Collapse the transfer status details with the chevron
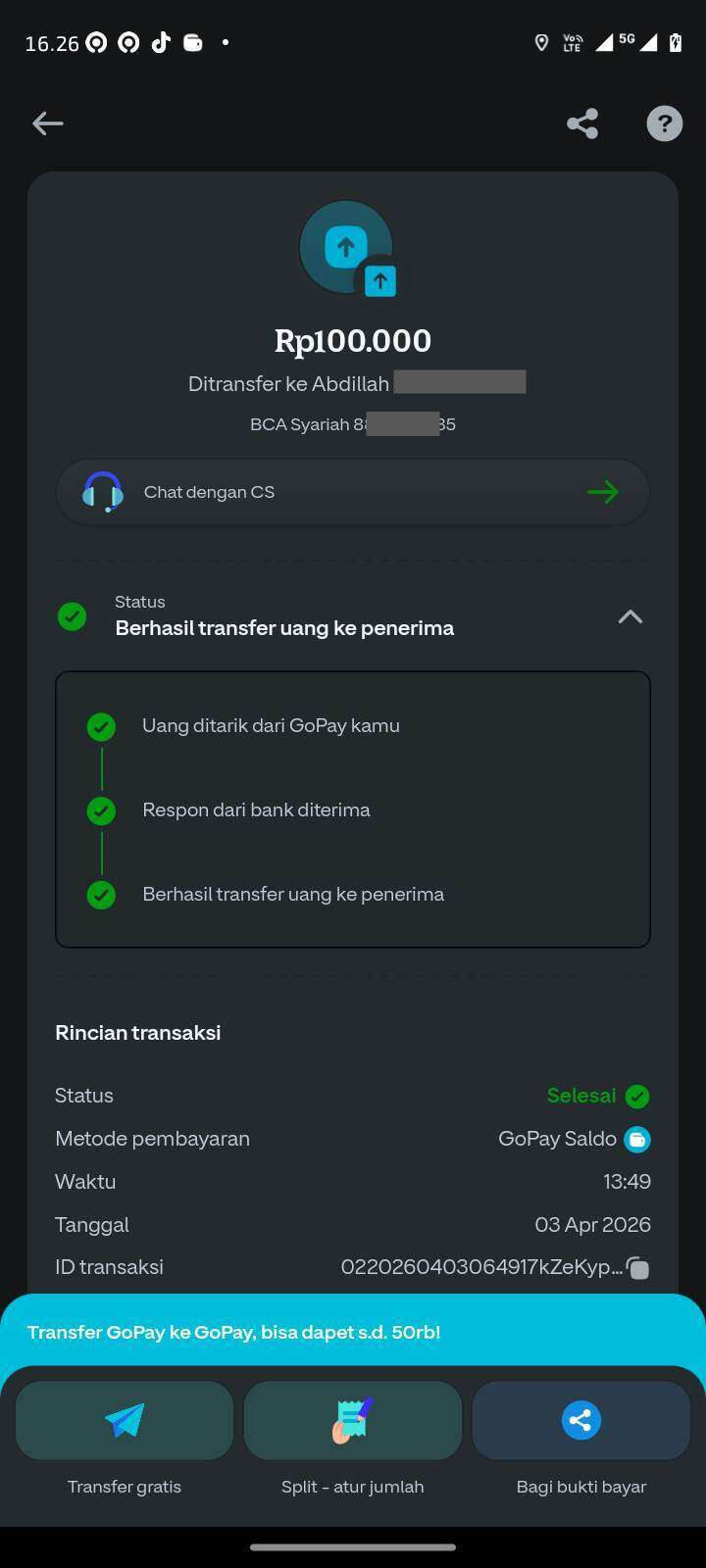The width and height of the screenshot is (706, 1568). (x=630, y=616)
